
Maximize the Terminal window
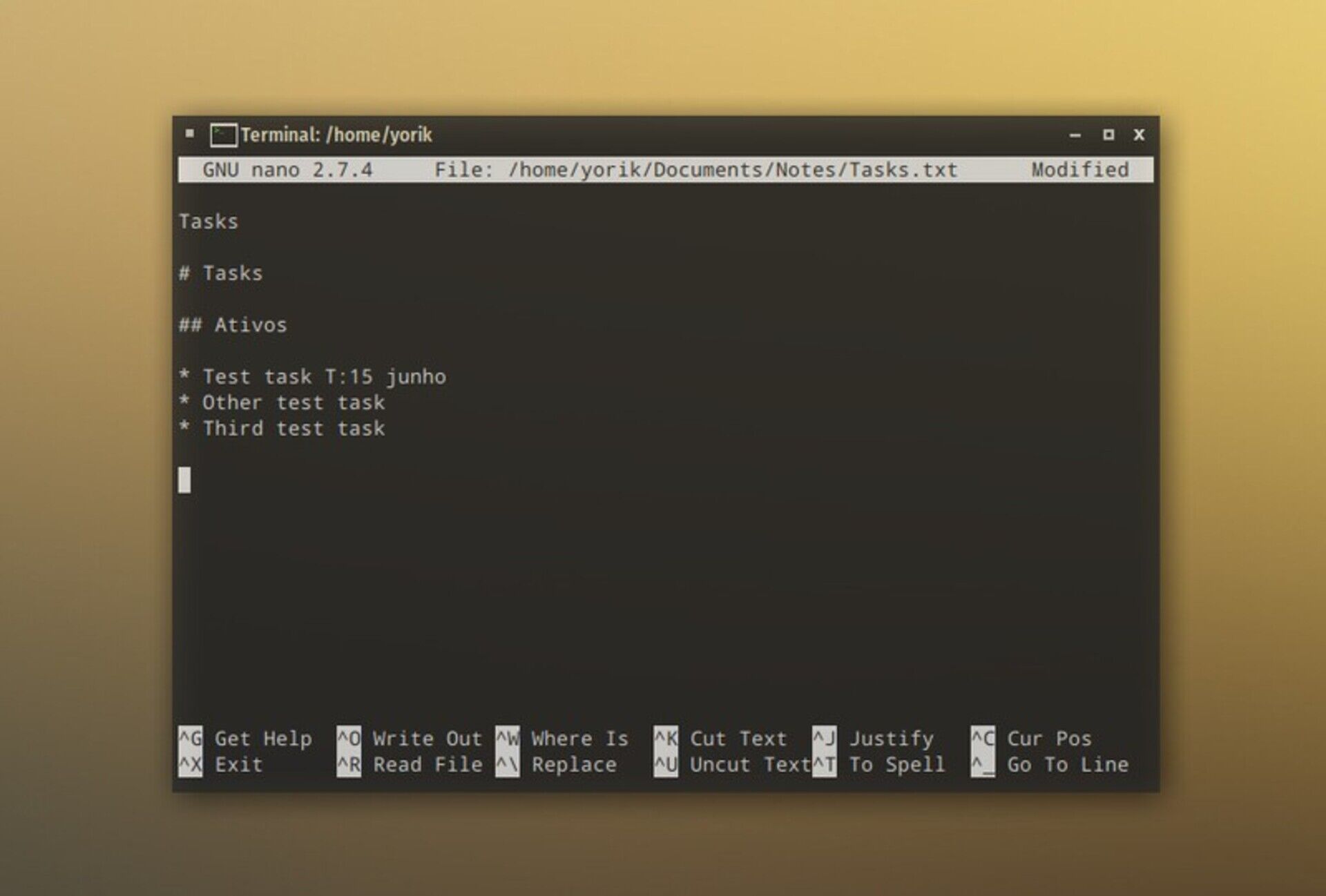tap(1108, 135)
